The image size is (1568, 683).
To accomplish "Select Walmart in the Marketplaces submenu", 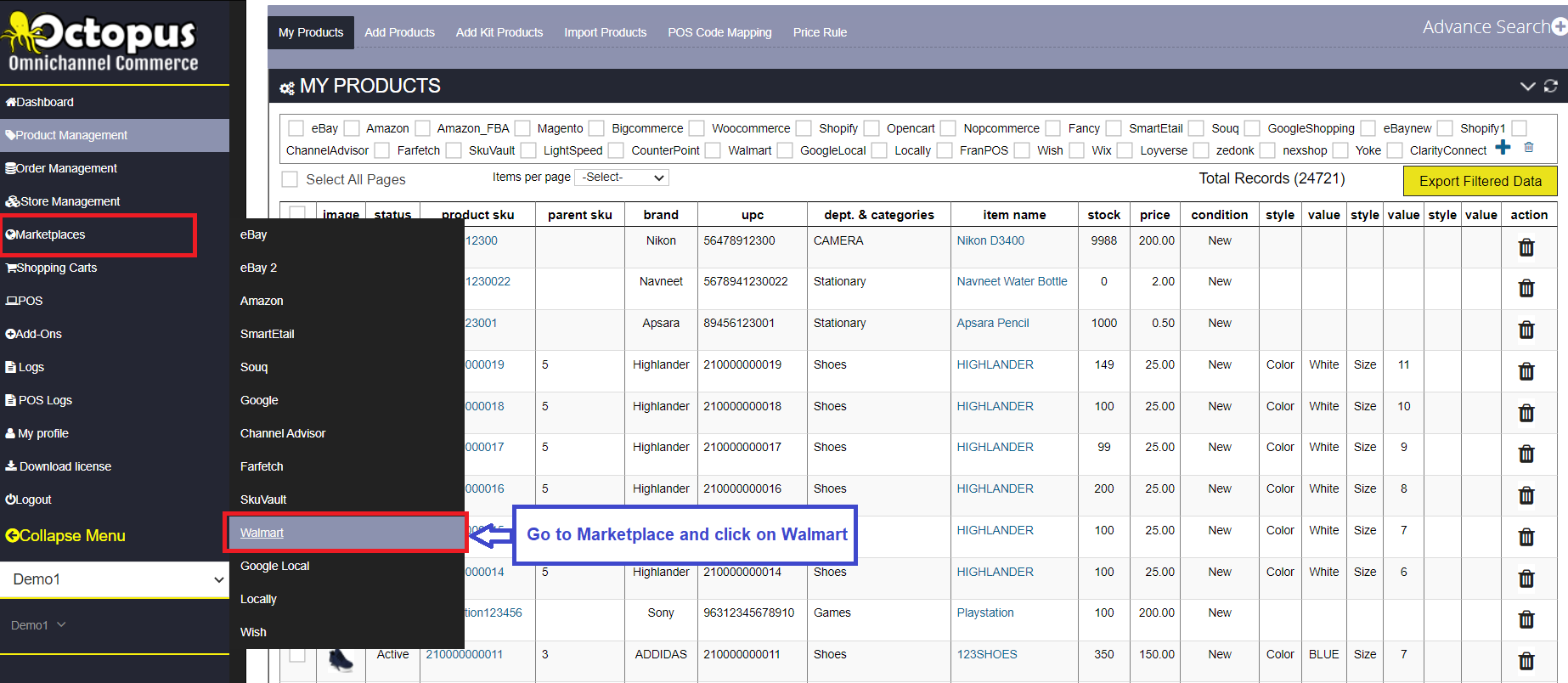I will 347,533.
